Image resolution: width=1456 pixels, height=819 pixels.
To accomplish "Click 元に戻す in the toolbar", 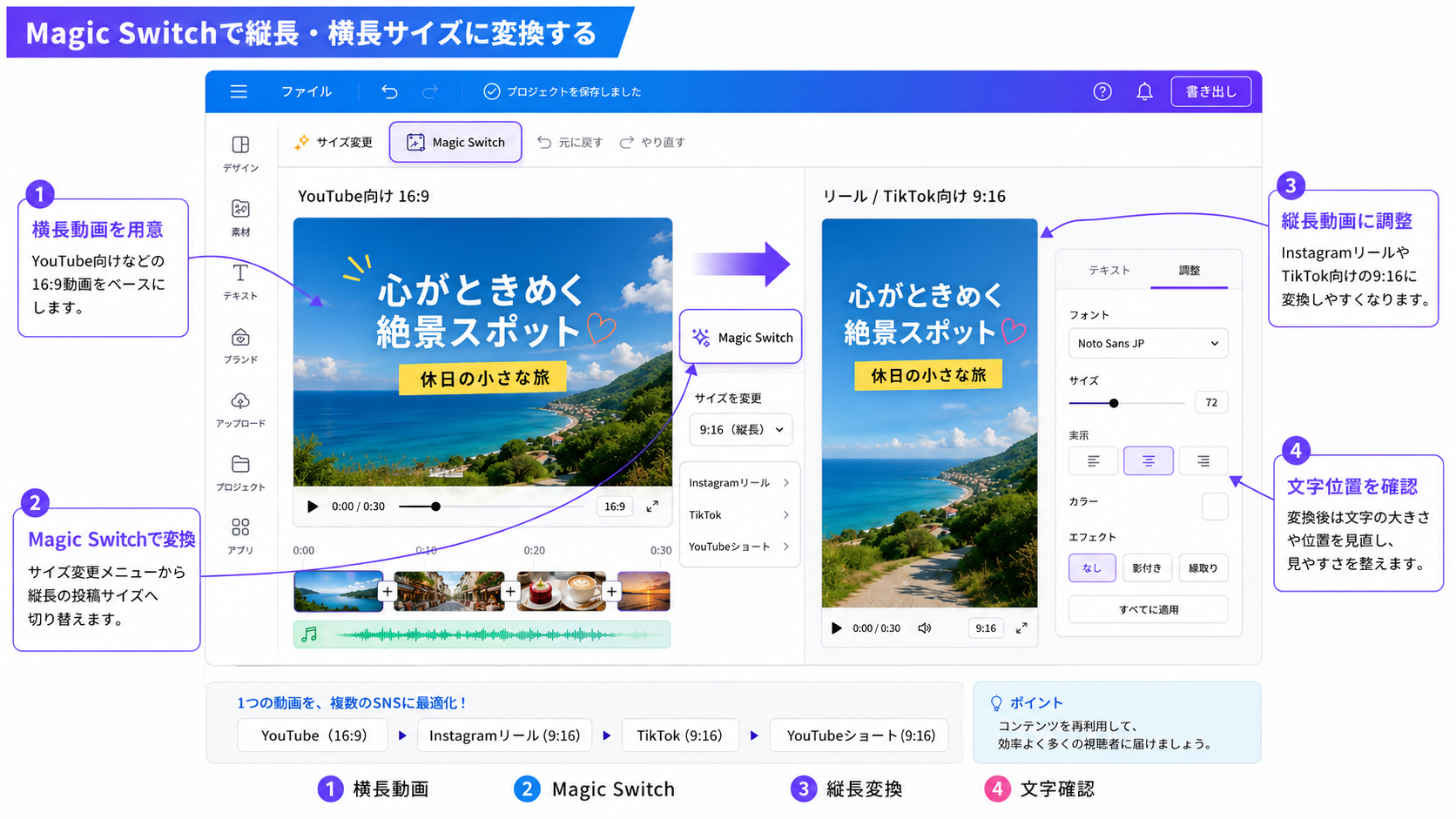I will coord(570,142).
